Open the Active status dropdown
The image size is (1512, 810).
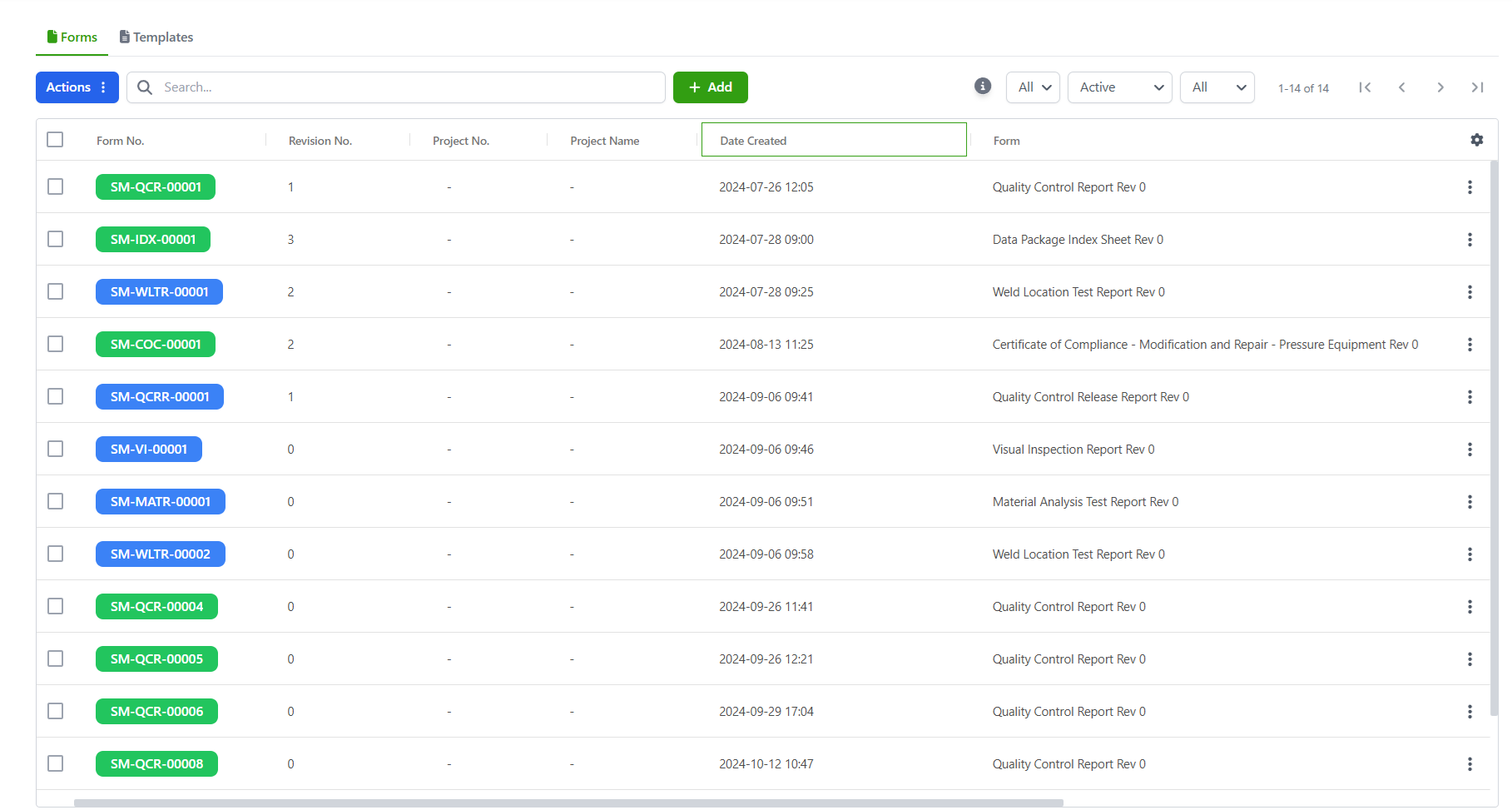pyautogui.click(x=1120, y=87)
